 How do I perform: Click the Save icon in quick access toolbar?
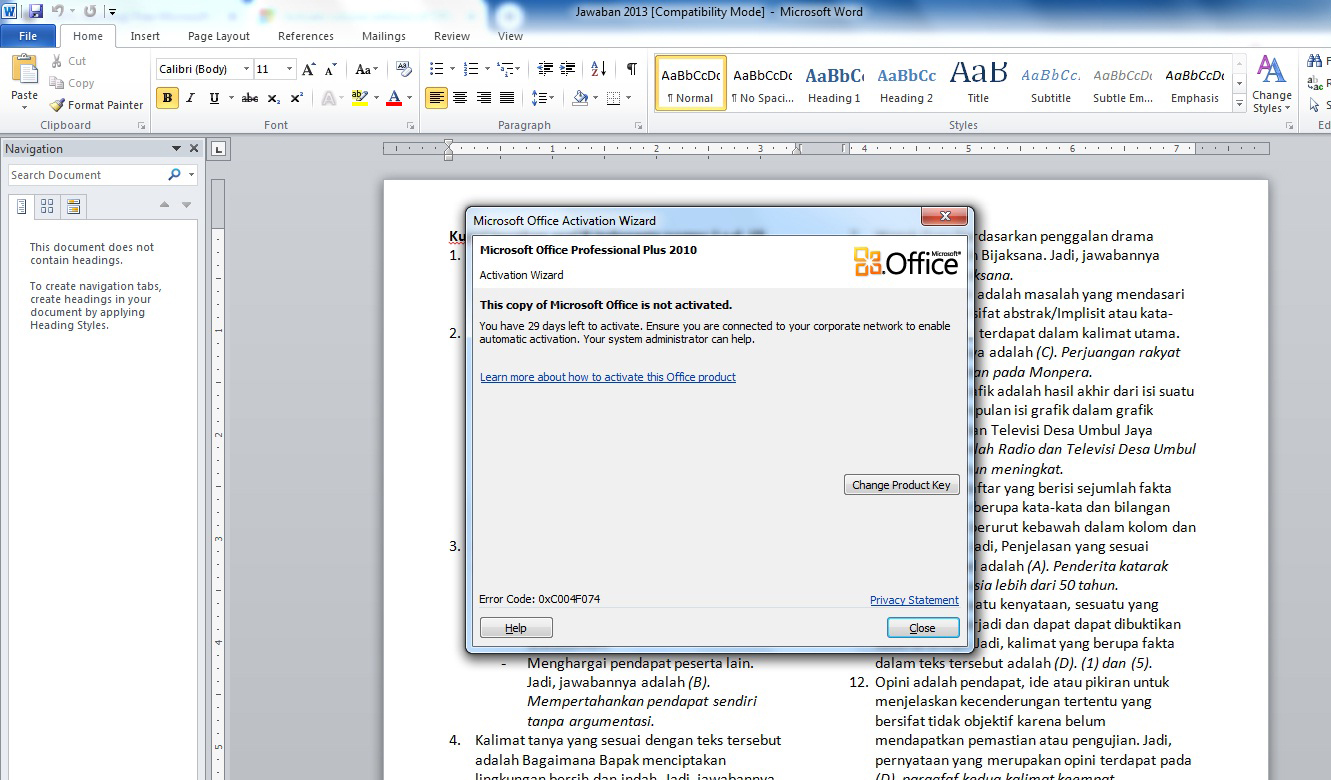point(36,11)
